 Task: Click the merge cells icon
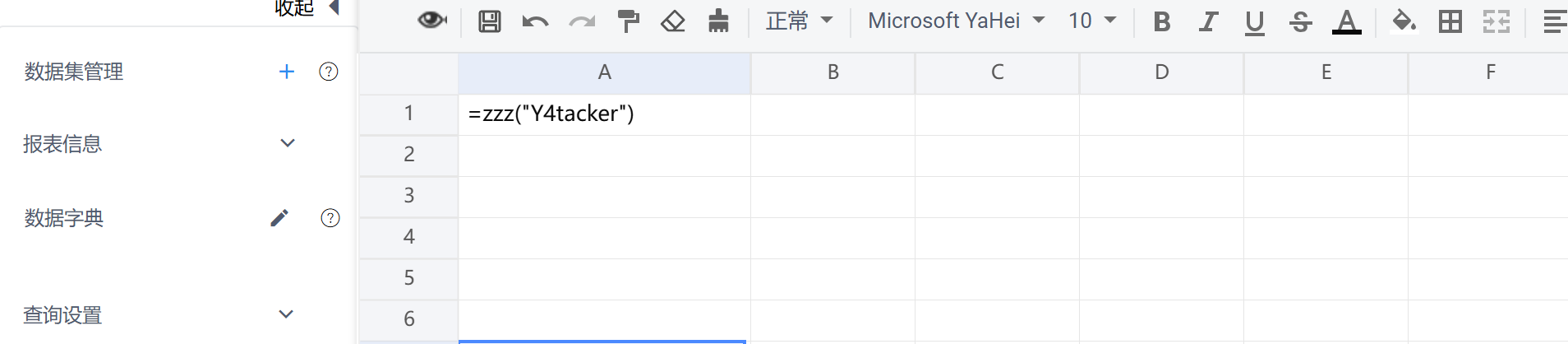coord(1497,21)
